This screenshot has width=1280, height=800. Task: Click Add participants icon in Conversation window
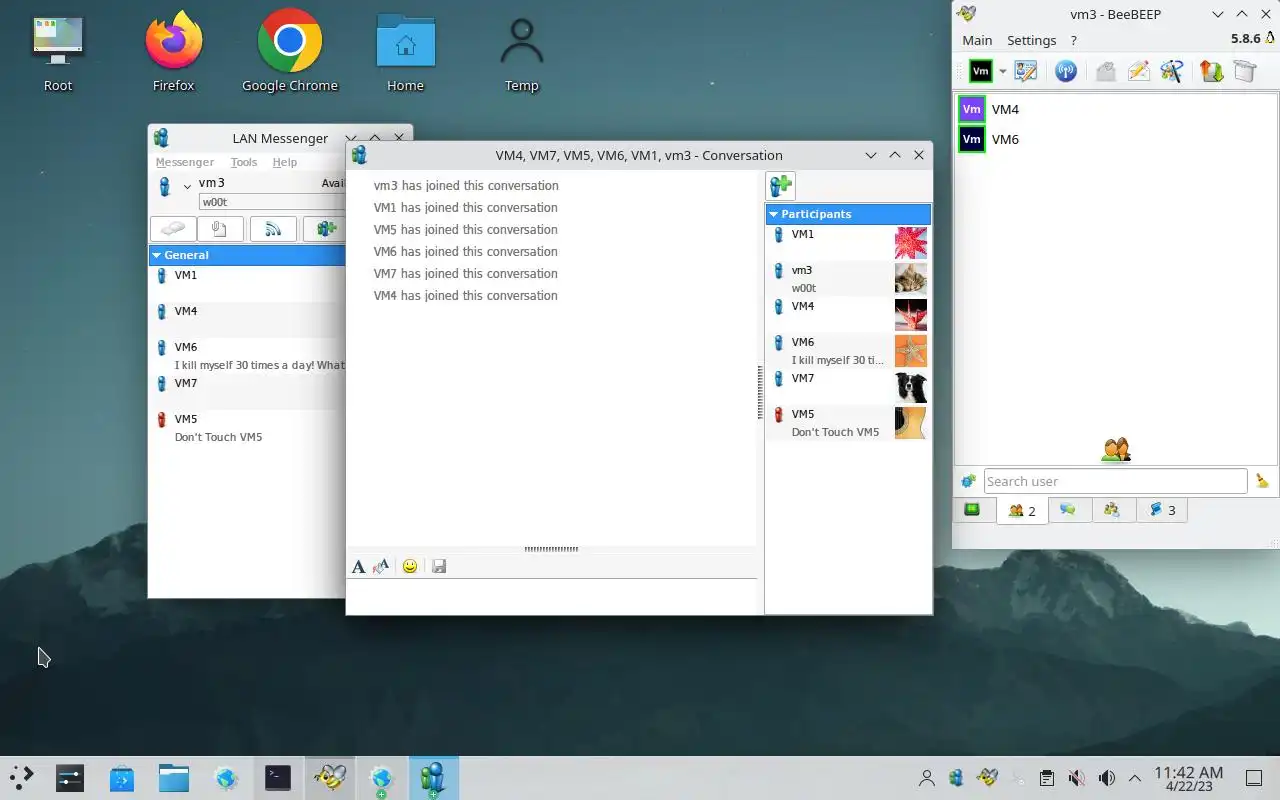click(781, 185)
